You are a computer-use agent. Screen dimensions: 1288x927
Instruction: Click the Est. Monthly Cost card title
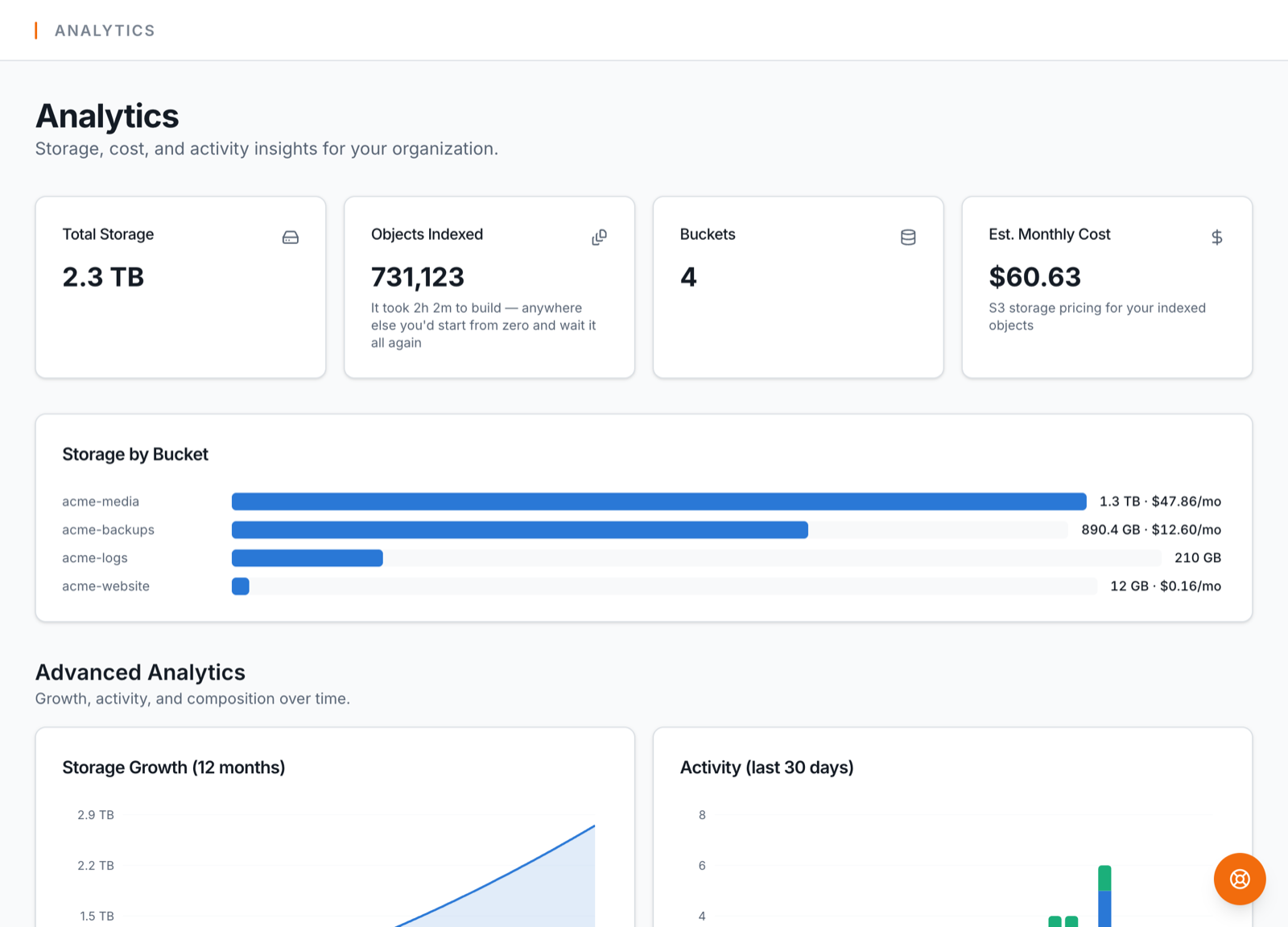click(x=1049, y=234)
